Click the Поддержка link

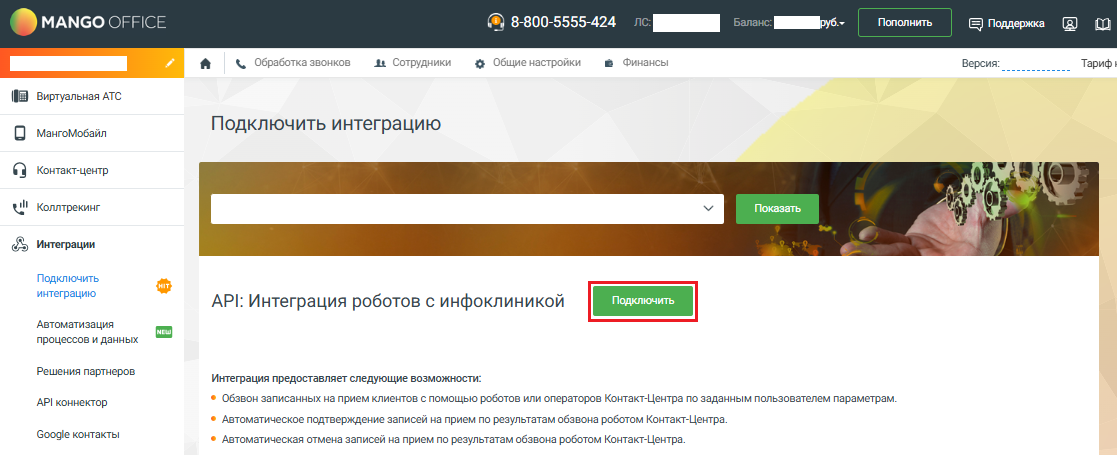[x=1016, y=23]
